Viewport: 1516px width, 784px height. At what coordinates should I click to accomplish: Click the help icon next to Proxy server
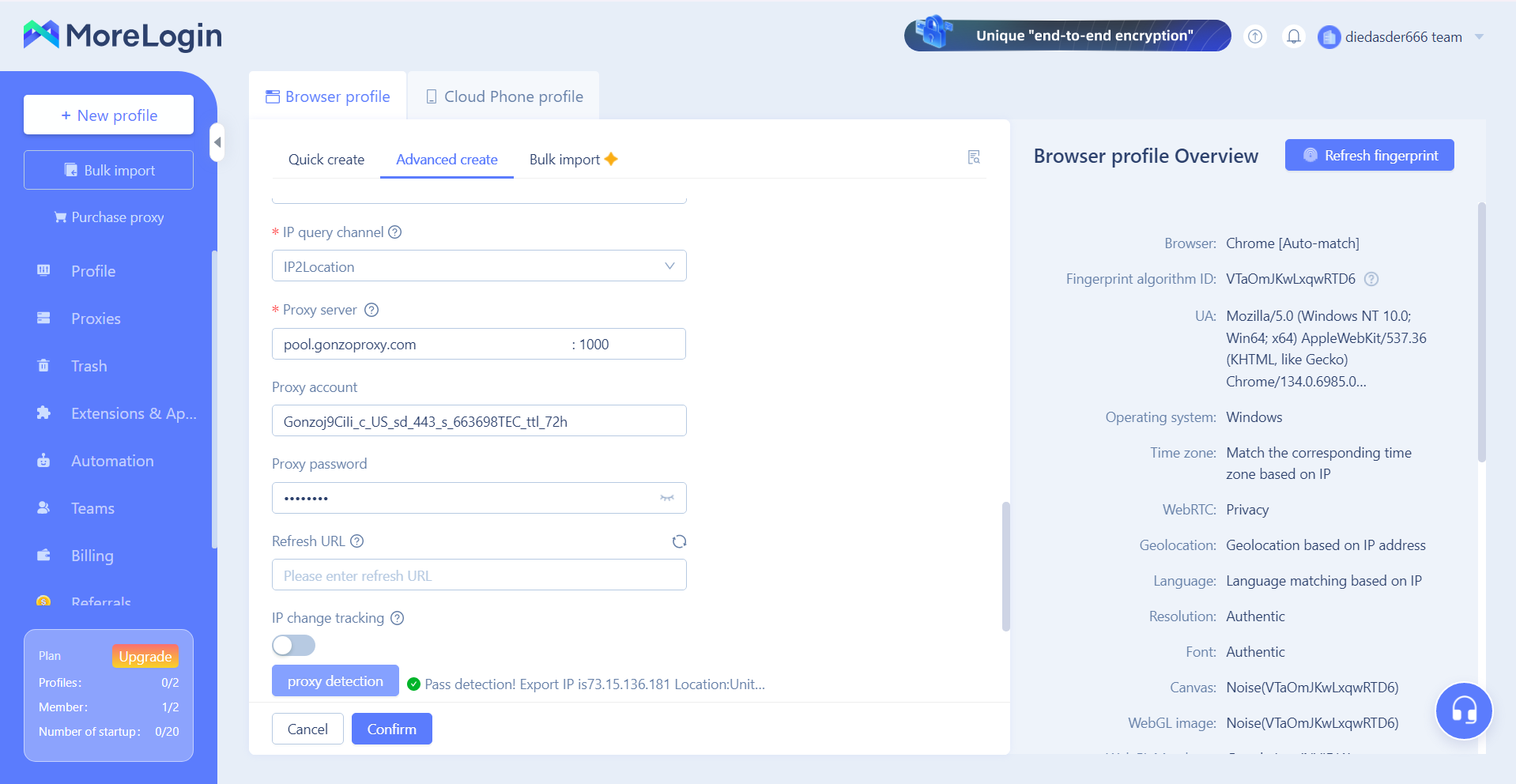[371, 310]
